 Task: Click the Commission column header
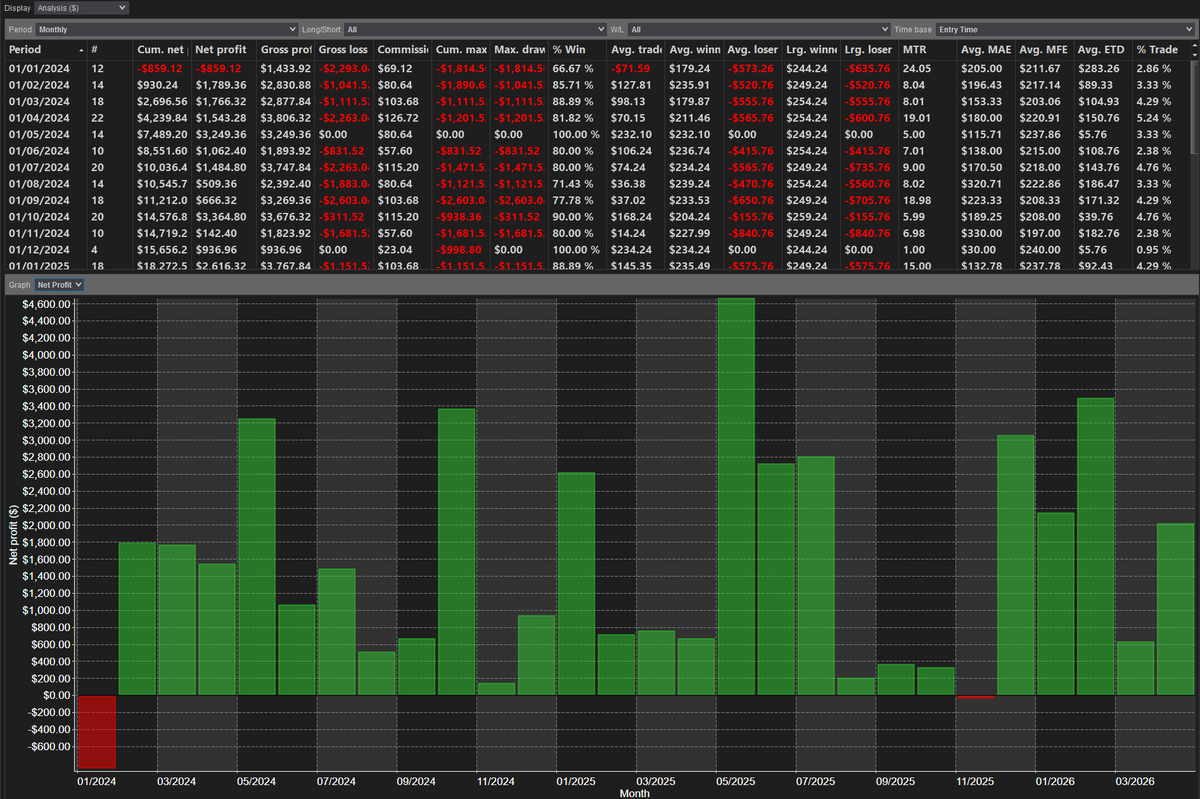pyautogui.click(x=403, y=49)
